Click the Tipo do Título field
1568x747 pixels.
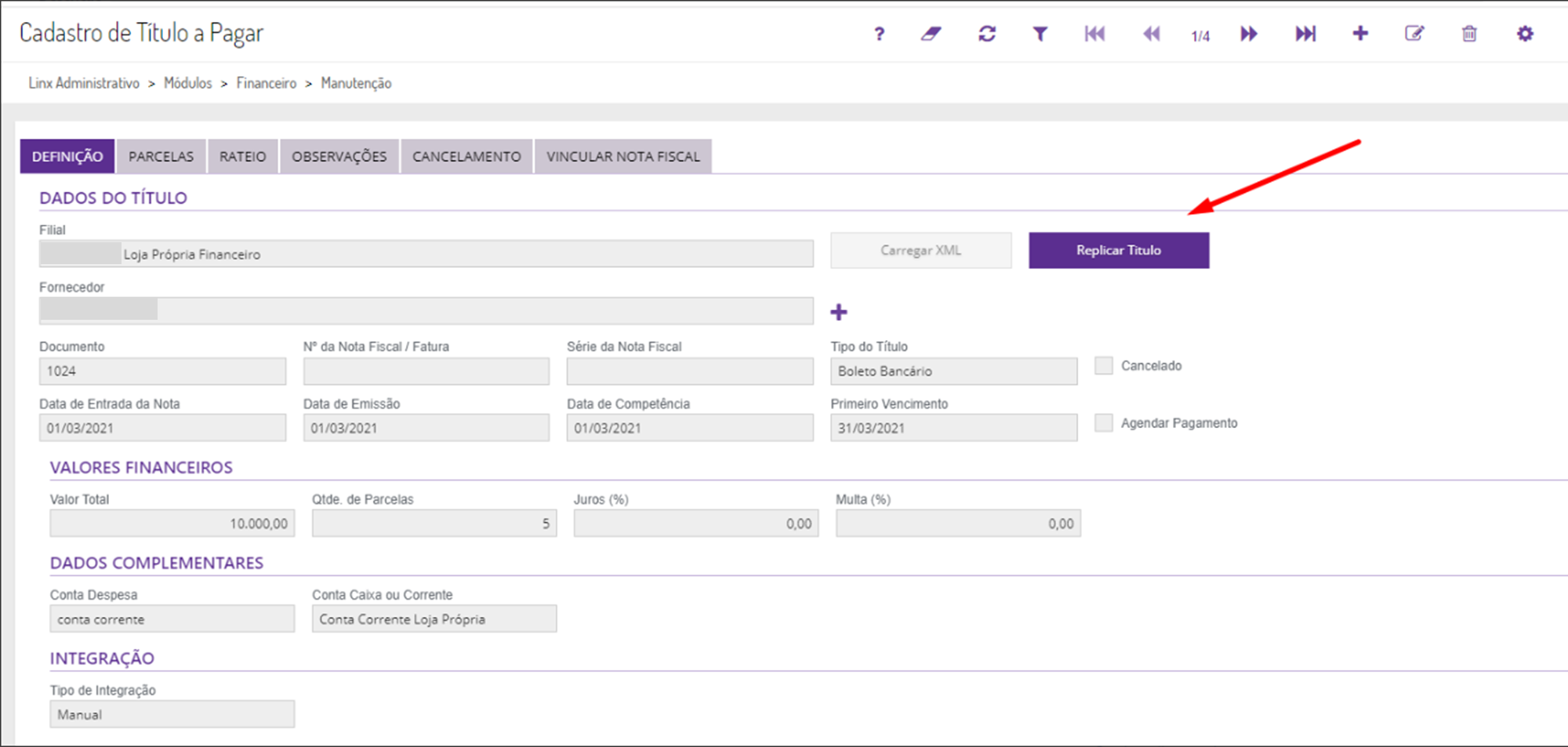953,372
